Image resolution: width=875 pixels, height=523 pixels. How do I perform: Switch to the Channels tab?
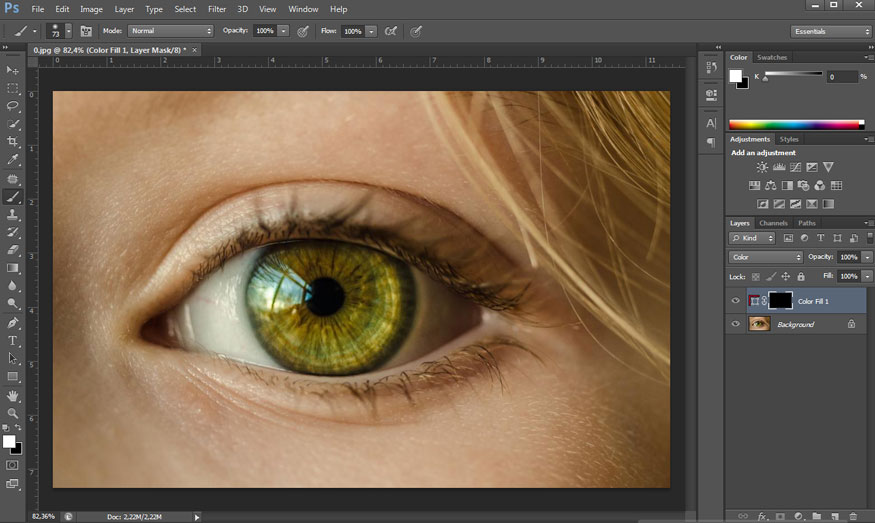tap(773, 223)
